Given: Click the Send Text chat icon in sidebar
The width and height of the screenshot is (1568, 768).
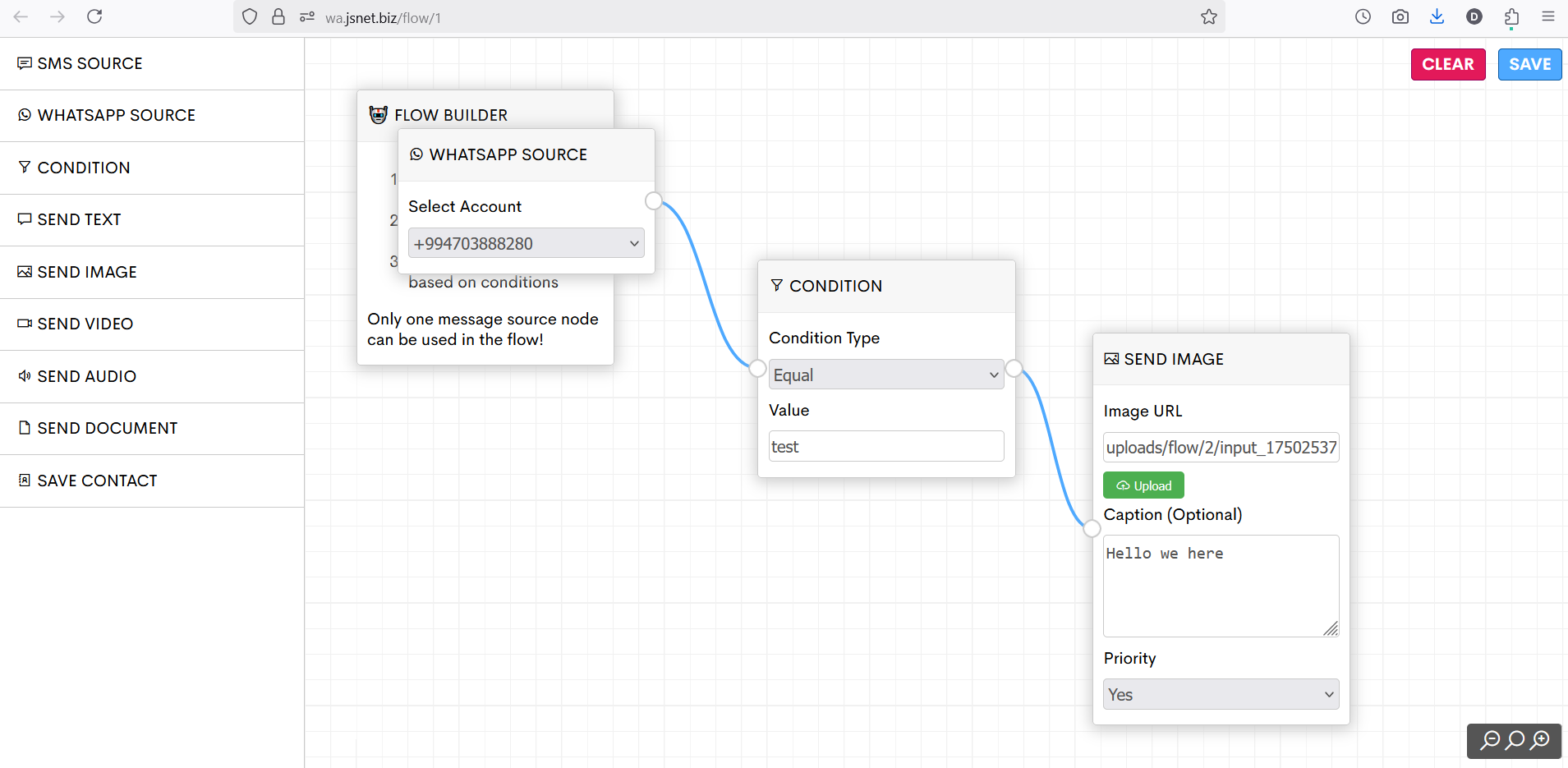Looking at the screenshot, I should (25, 219).
